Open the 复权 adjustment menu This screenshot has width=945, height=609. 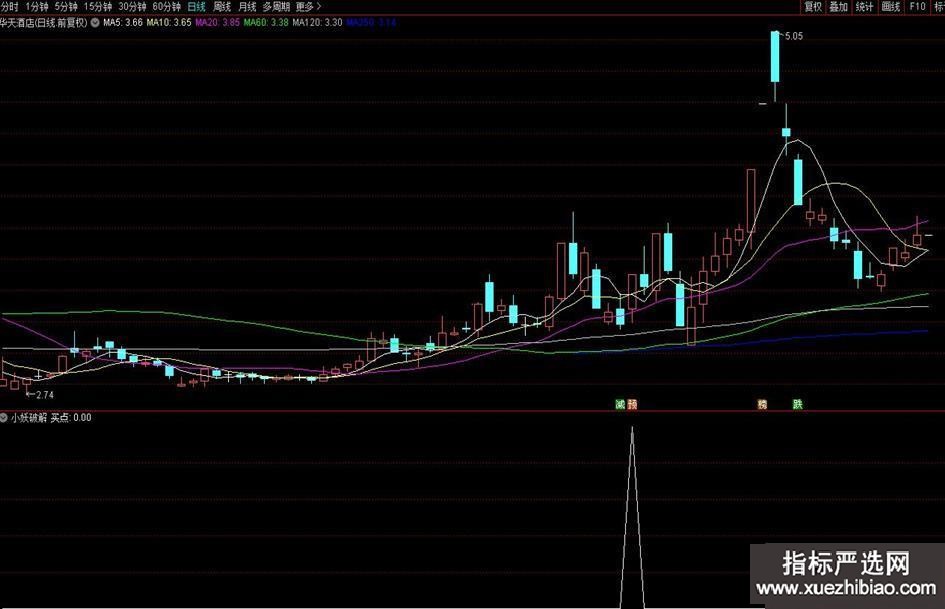pos(813,6)
